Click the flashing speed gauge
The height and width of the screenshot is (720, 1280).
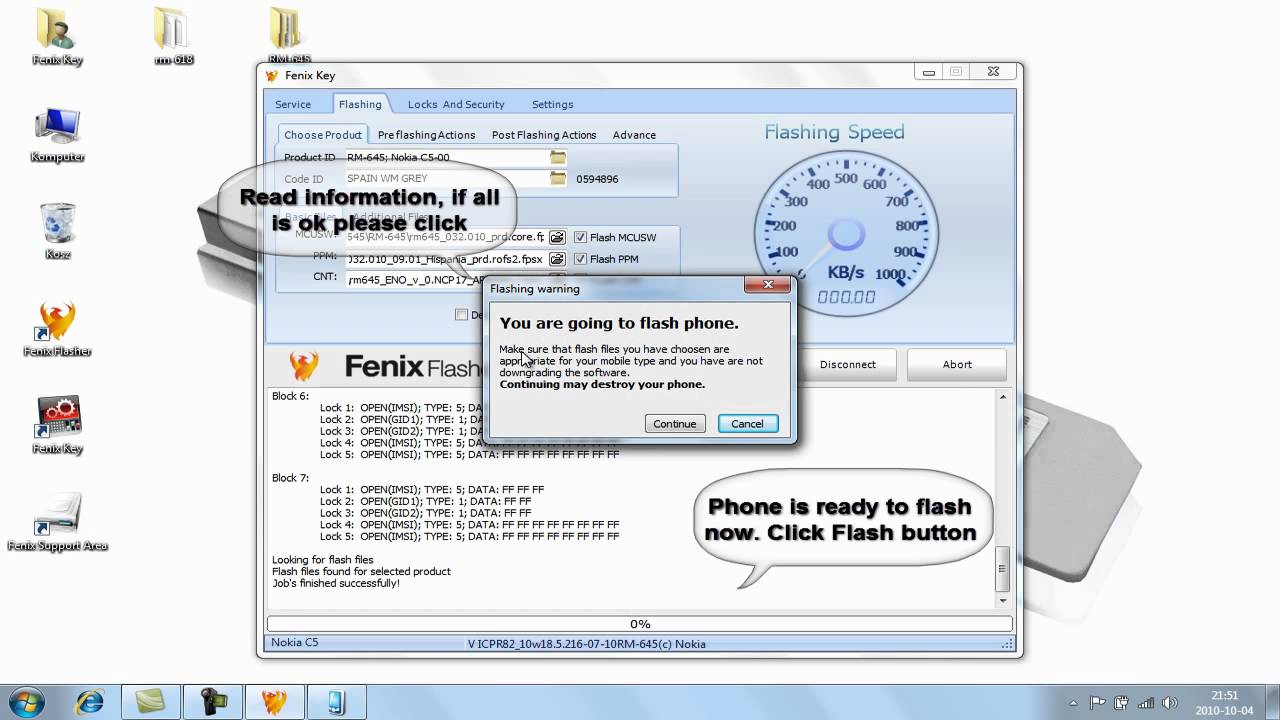[846, 235]
